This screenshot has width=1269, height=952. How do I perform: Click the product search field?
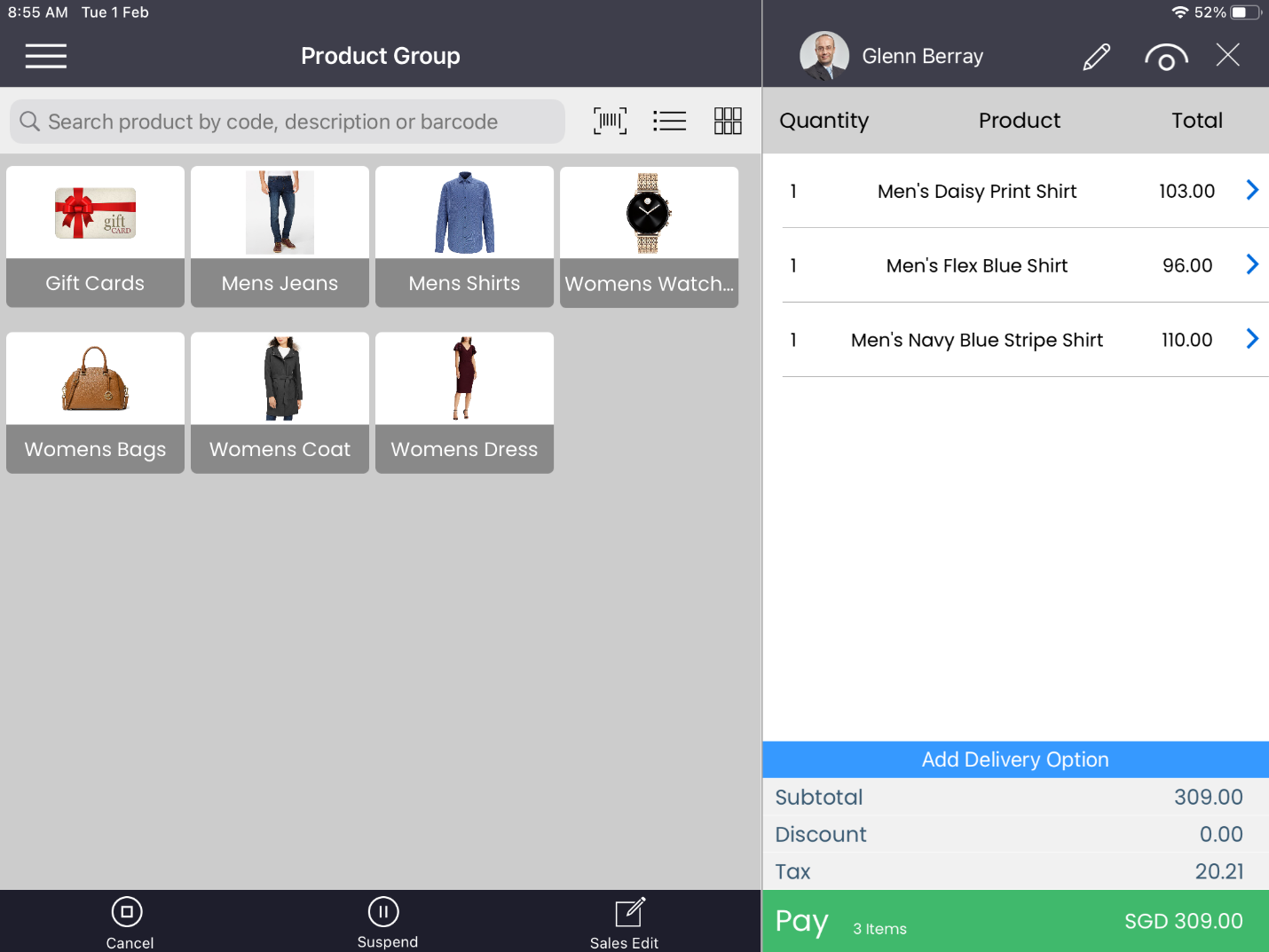click(x=287, y=122)
